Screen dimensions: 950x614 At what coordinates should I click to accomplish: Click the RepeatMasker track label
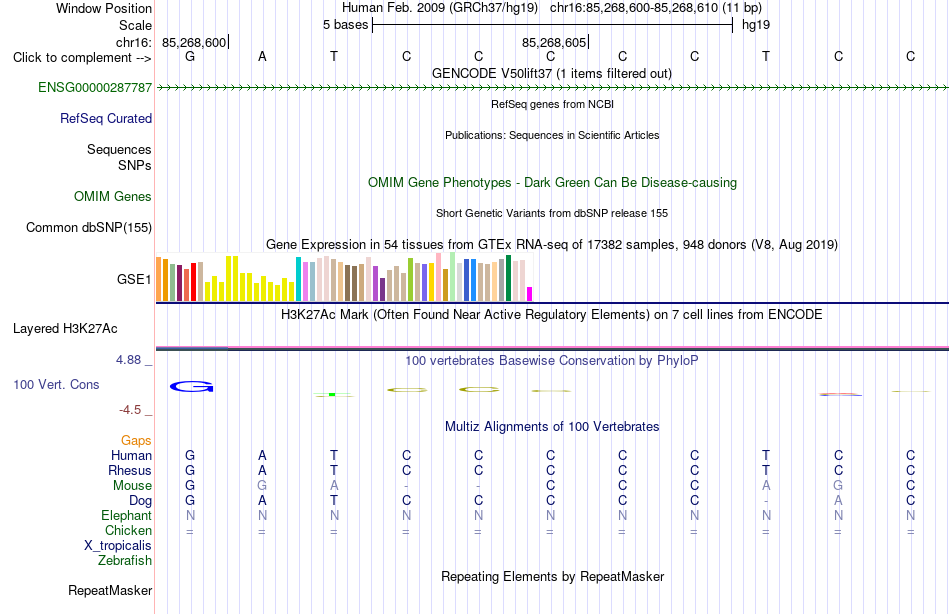[110, 590]
